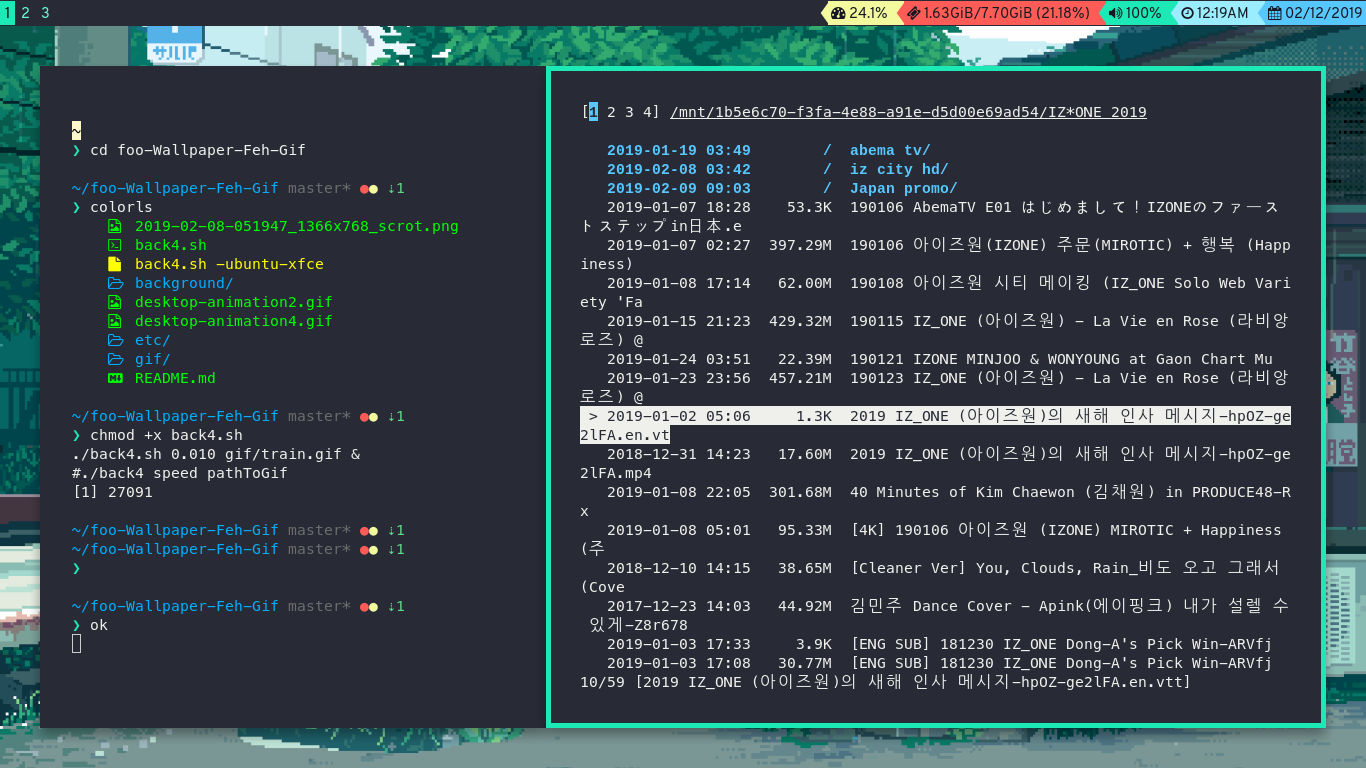Select '[Cleaner Ver] You, Clouds, Rain' file
Image resolution: width=1366 pixels, height=768 pixels.
click(x=935, y=578)
